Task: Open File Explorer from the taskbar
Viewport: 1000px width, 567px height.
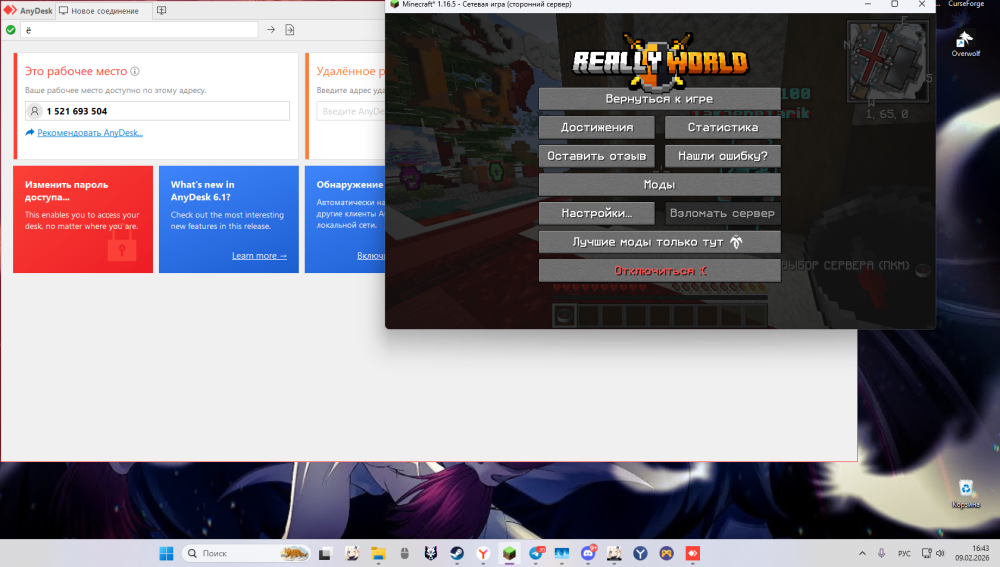Action: (378, 554)
